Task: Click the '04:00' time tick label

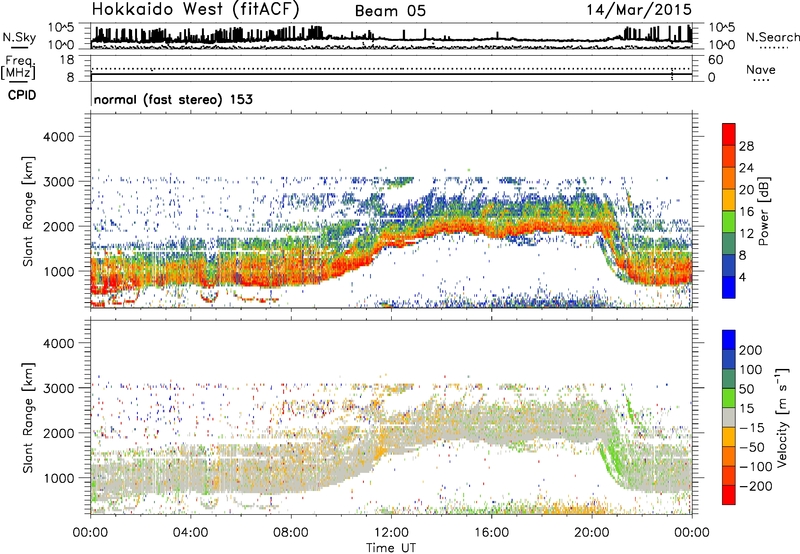Action: pyautogui.click(x=190, y=533)
